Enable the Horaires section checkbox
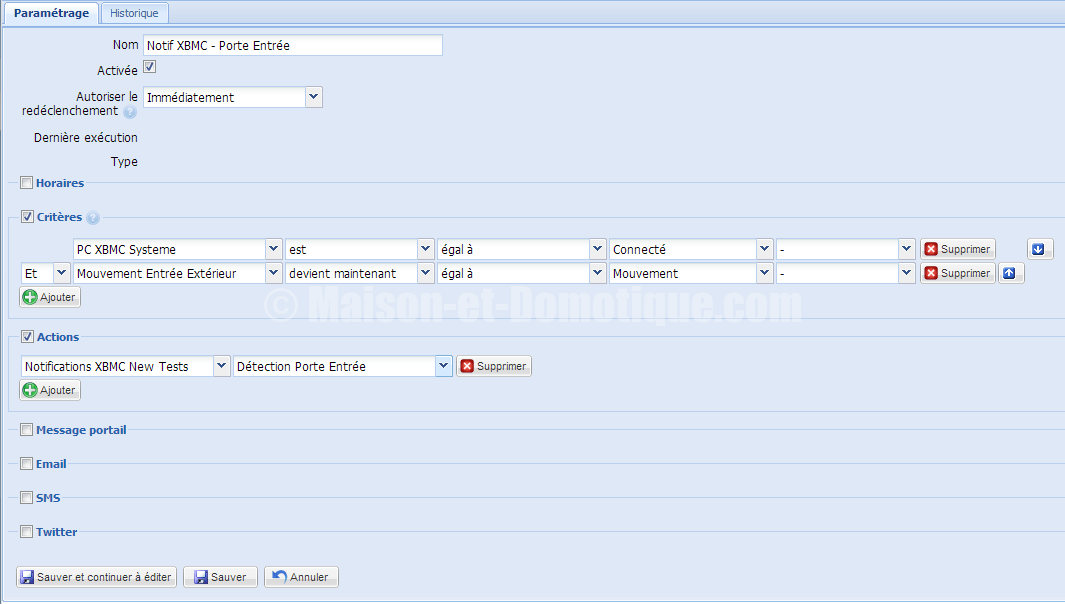 (26, 183)
